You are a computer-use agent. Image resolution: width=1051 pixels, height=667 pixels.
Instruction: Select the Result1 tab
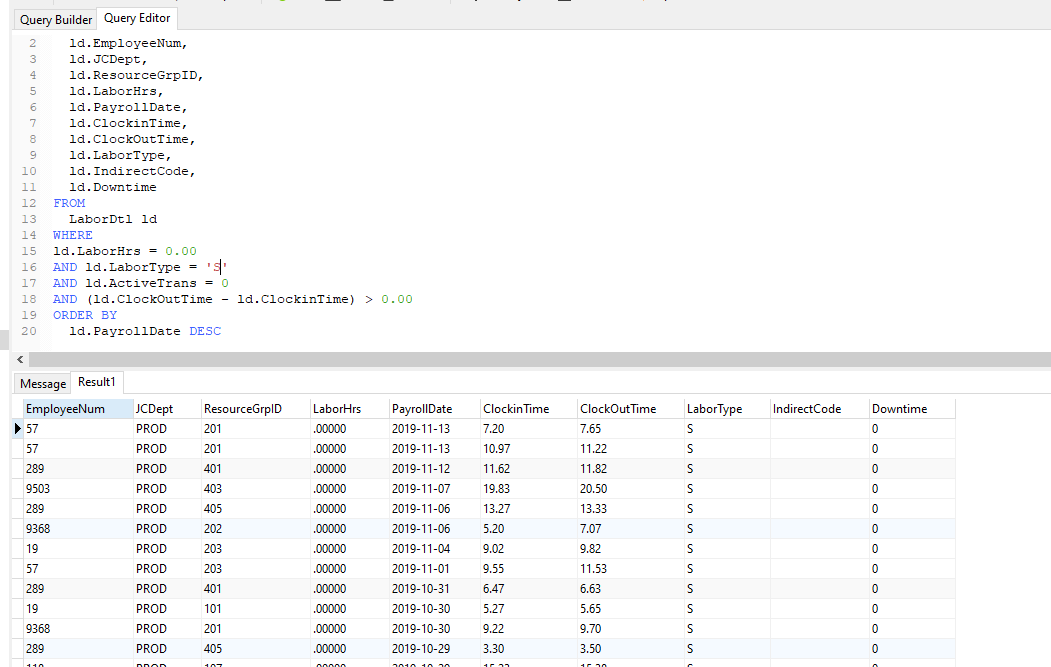[x=97, y=382]
